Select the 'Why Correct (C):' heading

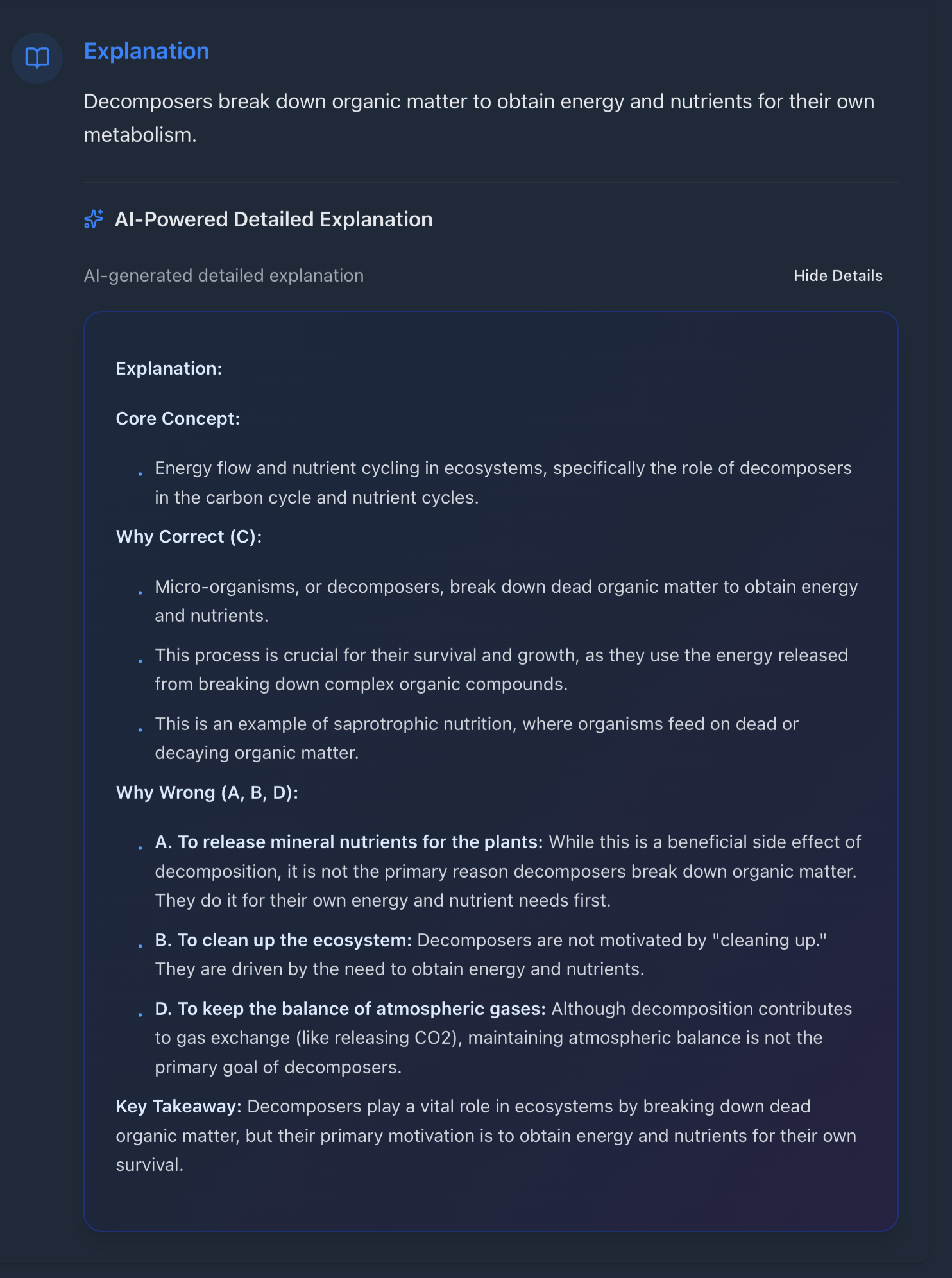(x=189, y=537)
